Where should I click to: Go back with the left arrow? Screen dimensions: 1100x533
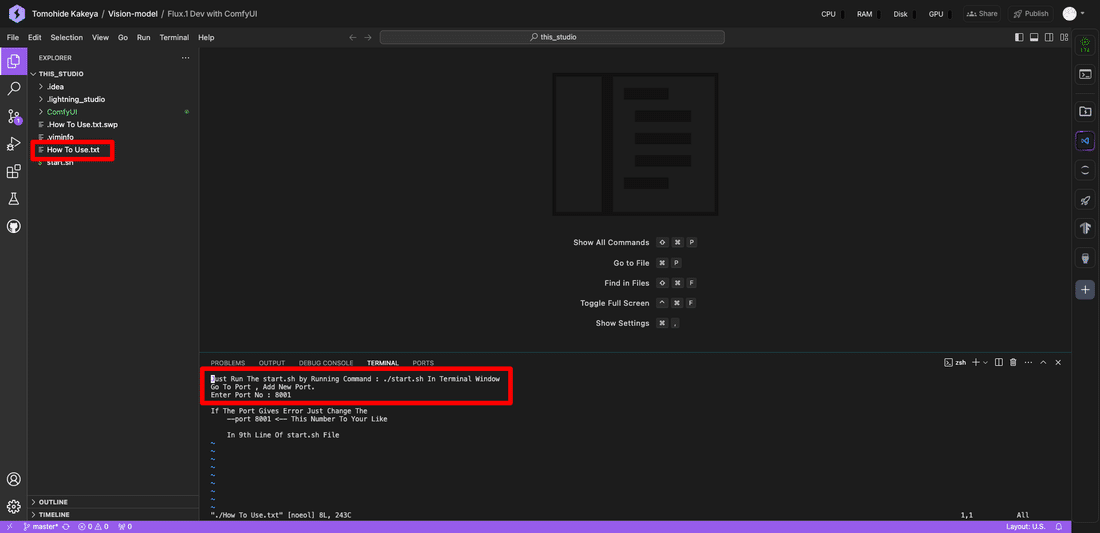(x=353, y=37)
